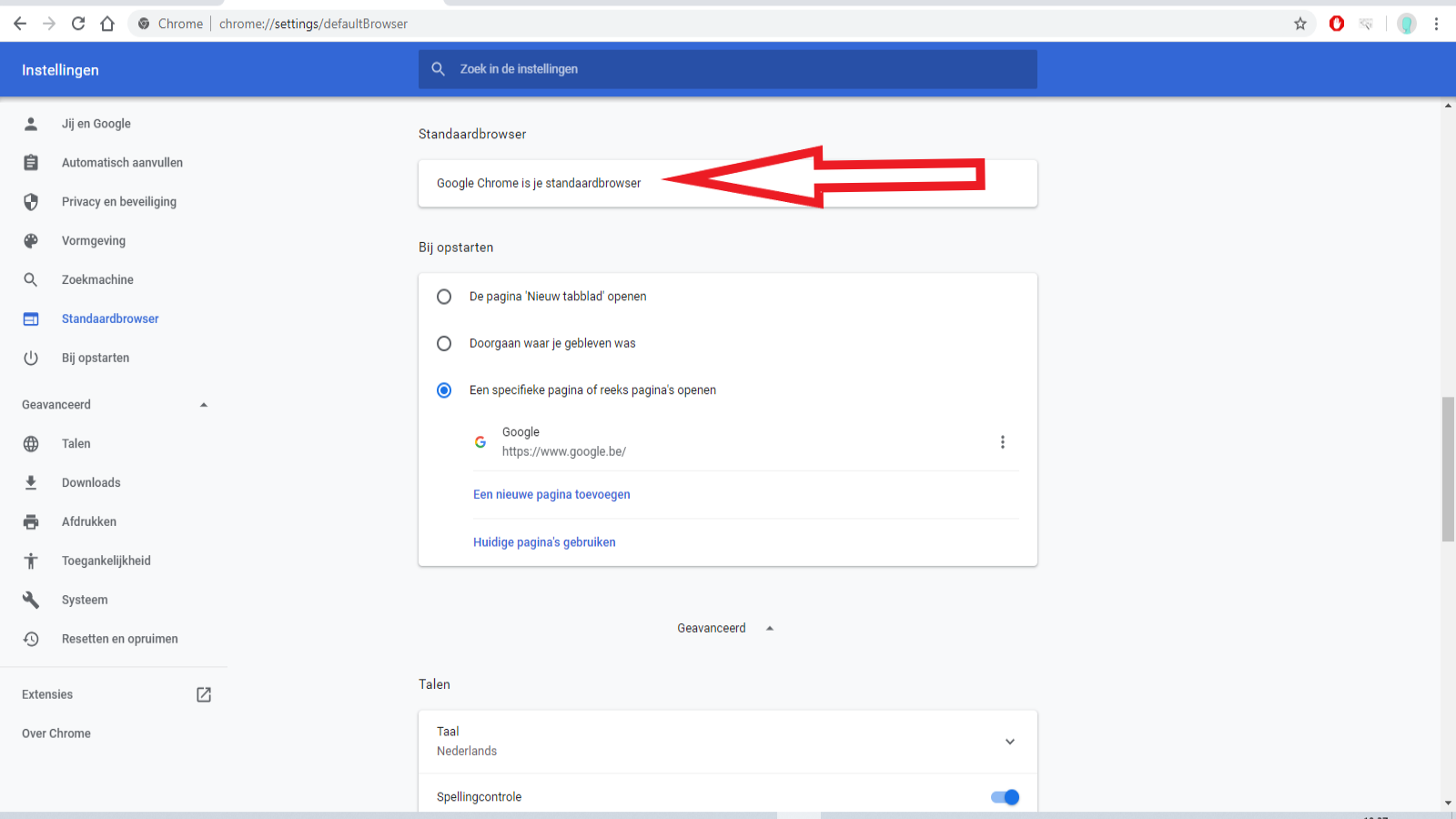Click the Instellingen header title
Viewport: 1456px width, 819px height.
click(x=60, y=70)
